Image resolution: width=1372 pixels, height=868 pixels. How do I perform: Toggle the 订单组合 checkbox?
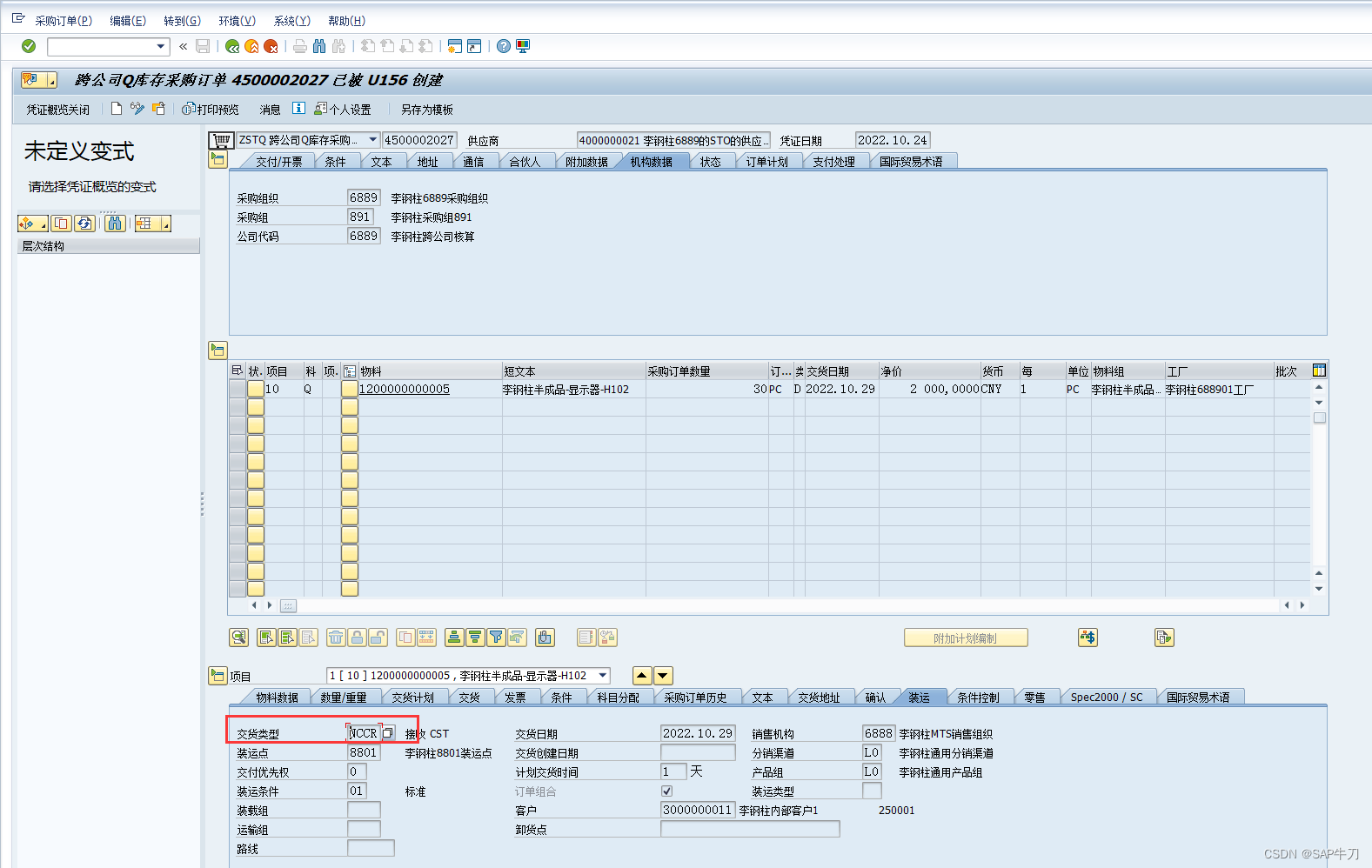pos(666,791)
